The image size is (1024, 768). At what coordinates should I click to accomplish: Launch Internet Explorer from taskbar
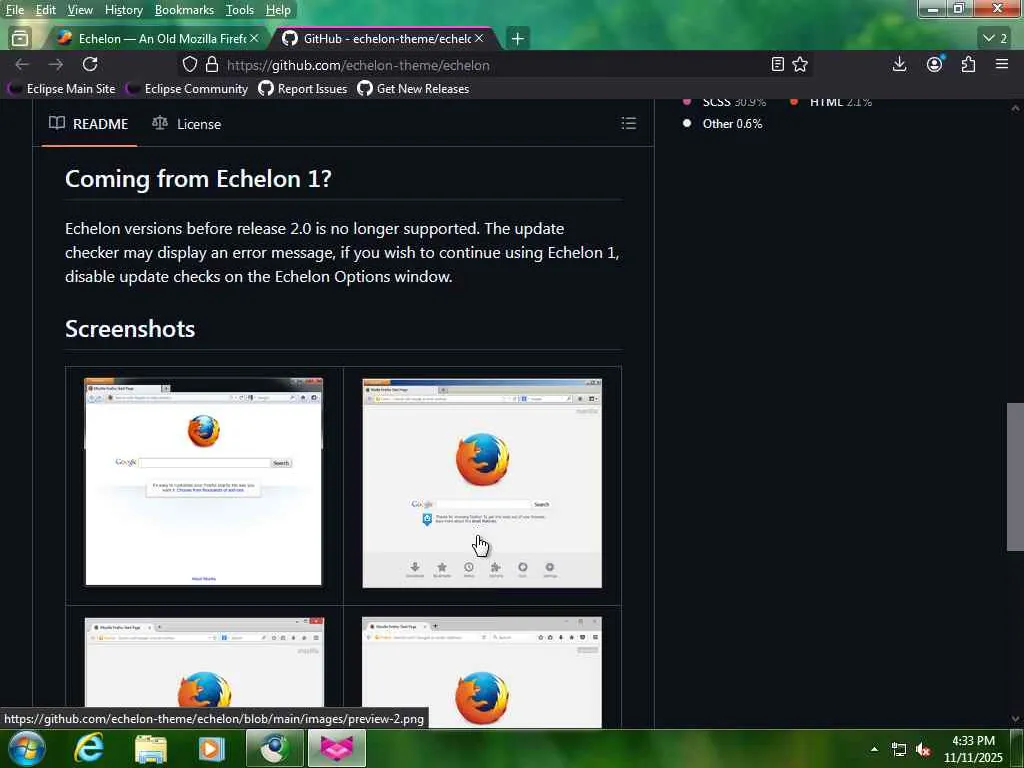[89, 748]
